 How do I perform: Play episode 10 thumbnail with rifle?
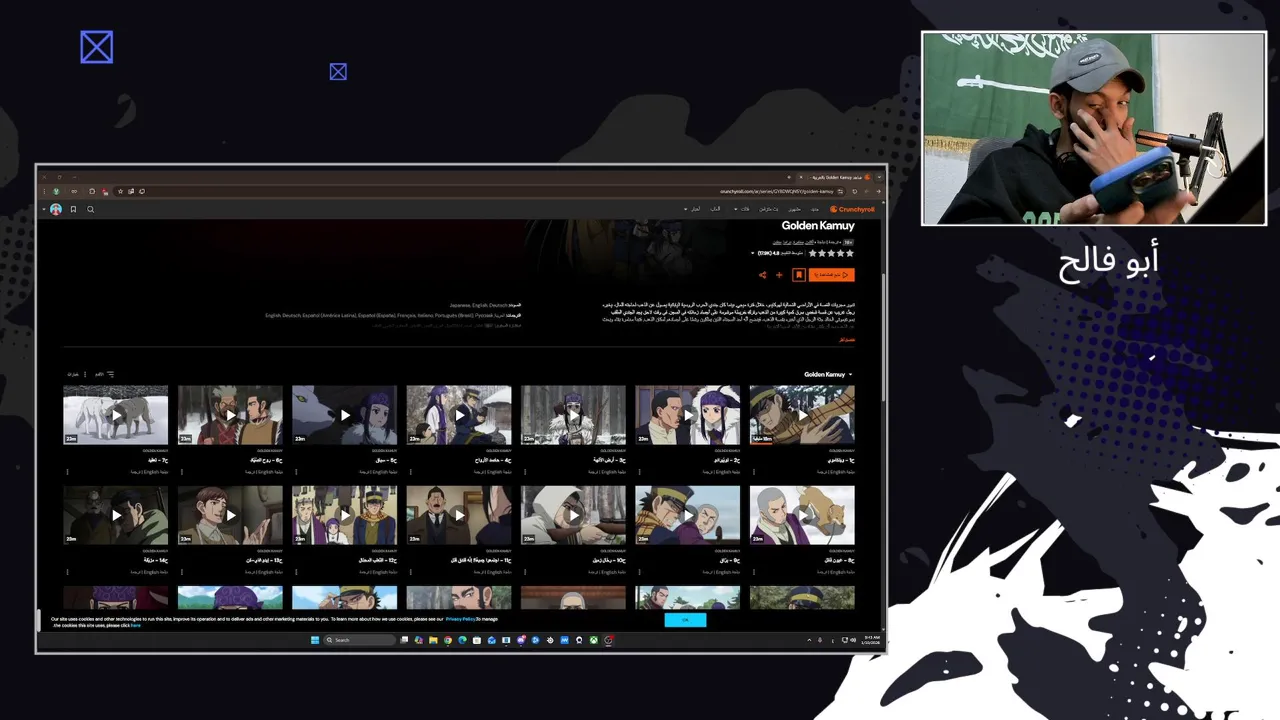(x=573, y=515)
